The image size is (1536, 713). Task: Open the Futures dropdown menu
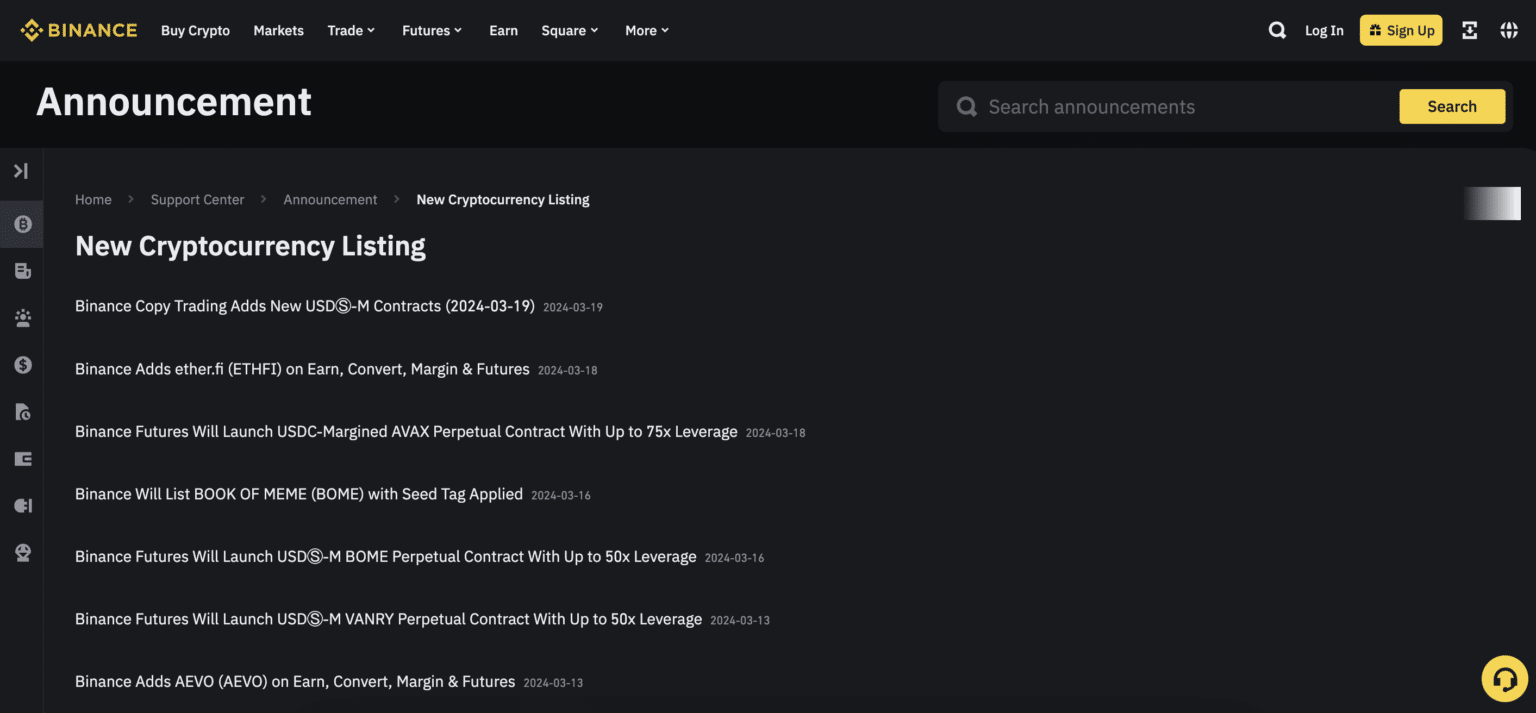click(x=431, y=30)
